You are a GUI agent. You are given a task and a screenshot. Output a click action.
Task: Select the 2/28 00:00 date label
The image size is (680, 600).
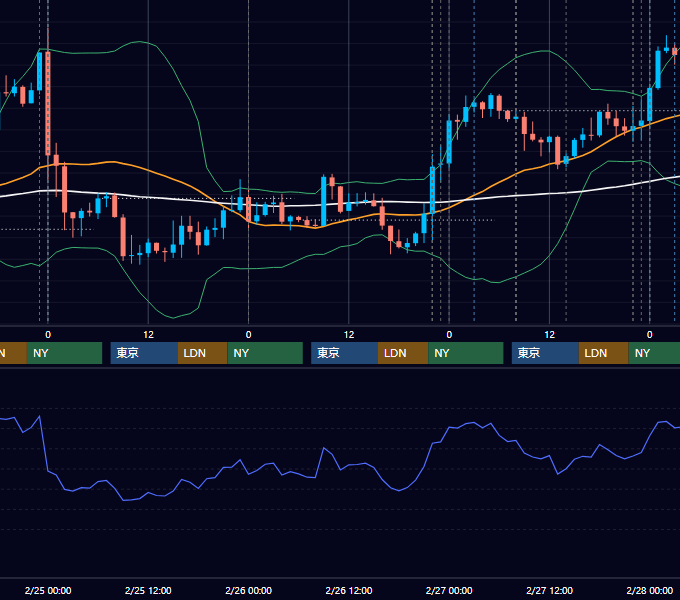pos(650,590)
